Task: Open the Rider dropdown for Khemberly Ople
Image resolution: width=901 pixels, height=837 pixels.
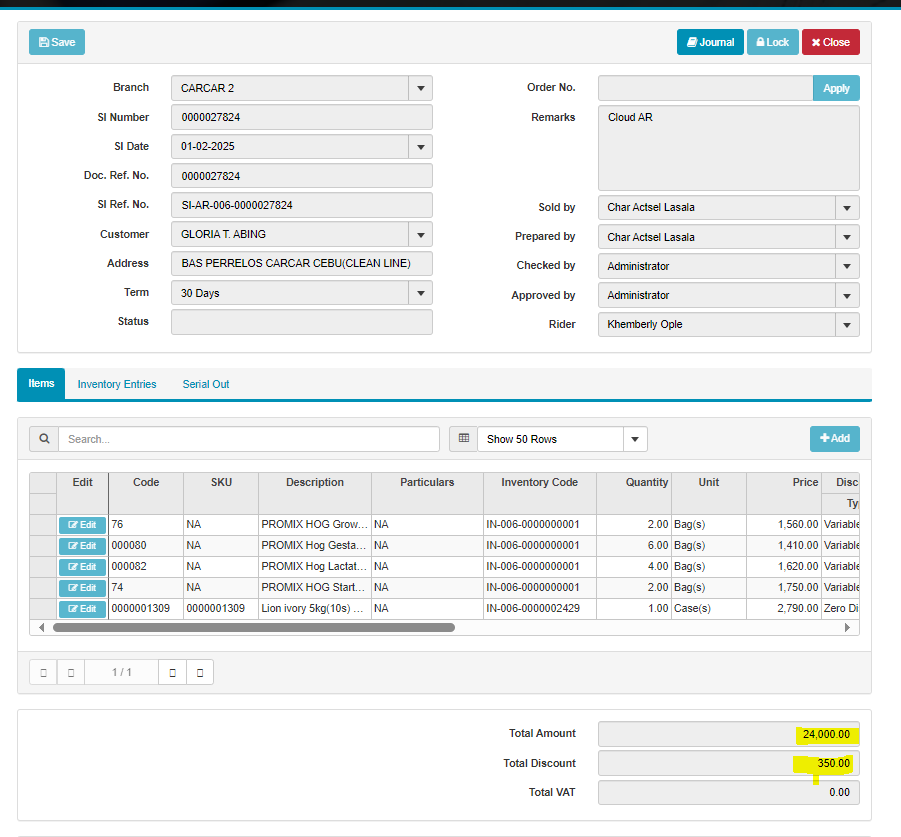Action: click(x=847, y=325)
